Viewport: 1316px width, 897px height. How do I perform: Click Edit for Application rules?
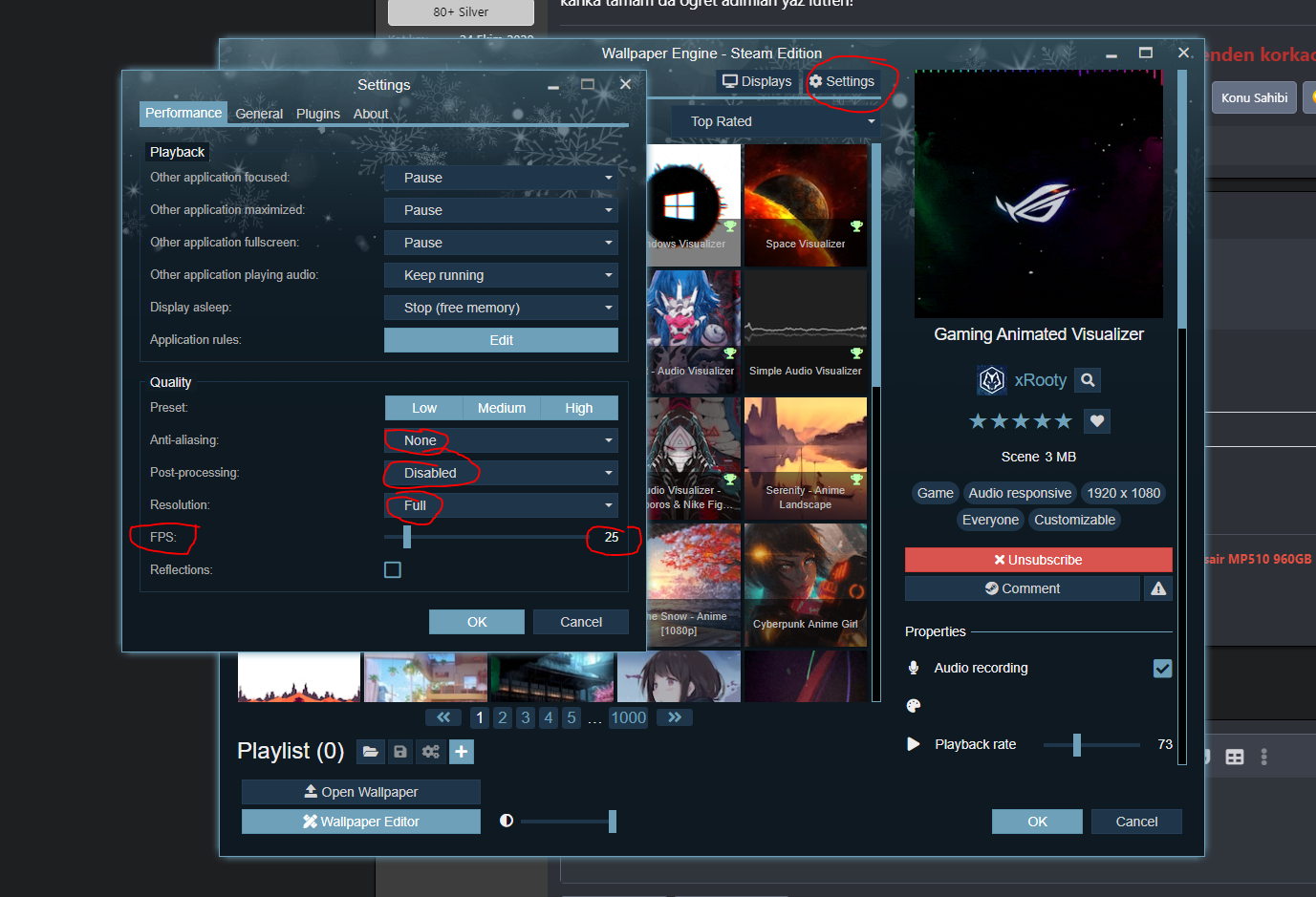501,340
